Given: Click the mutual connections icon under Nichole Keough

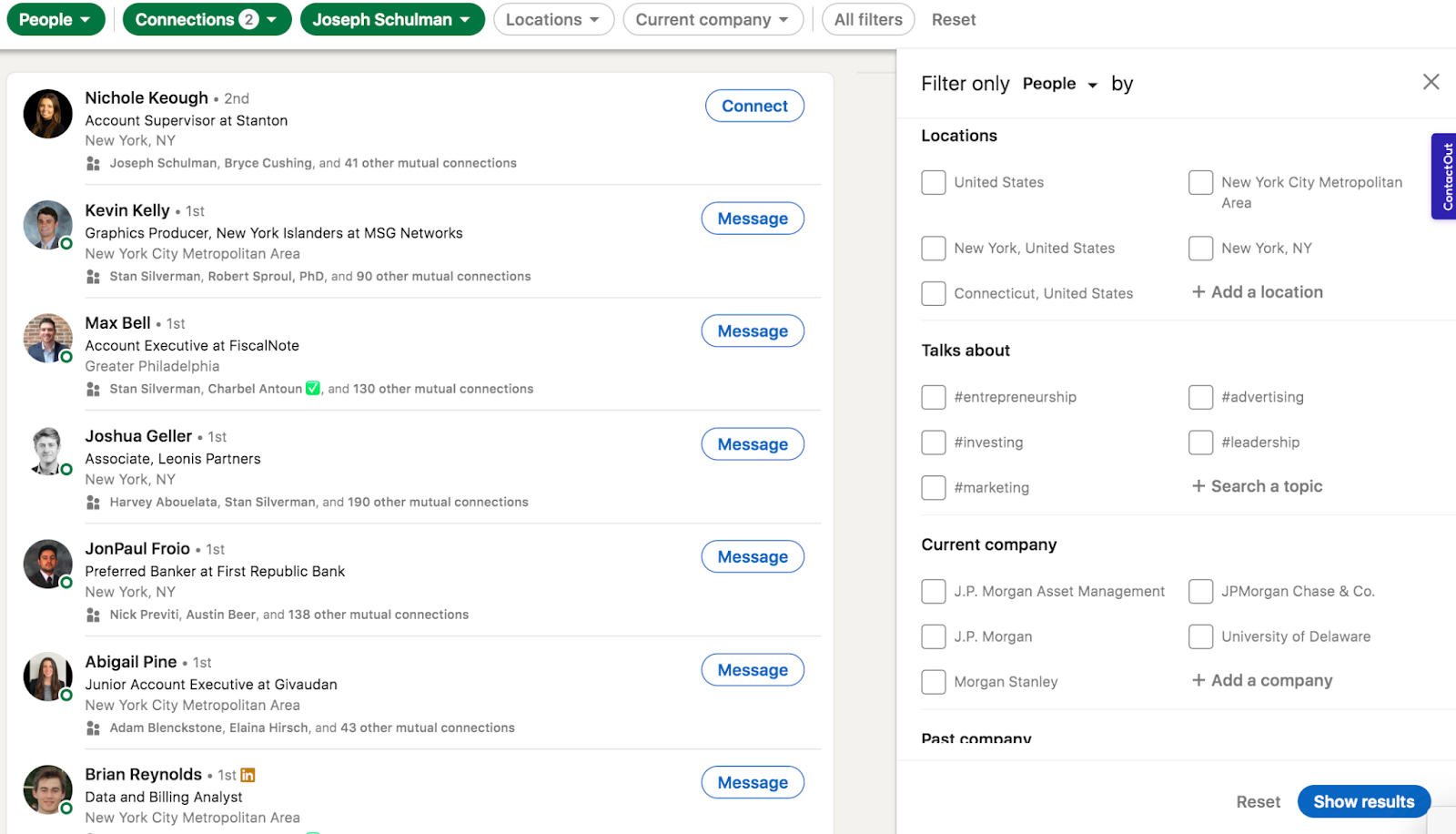Looking at the screenshot, I should (x=92, y=163).
